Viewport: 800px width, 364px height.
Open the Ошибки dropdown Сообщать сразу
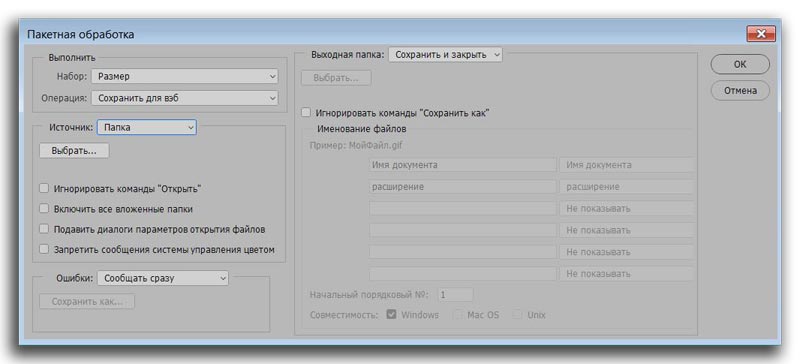coord(163,278)
